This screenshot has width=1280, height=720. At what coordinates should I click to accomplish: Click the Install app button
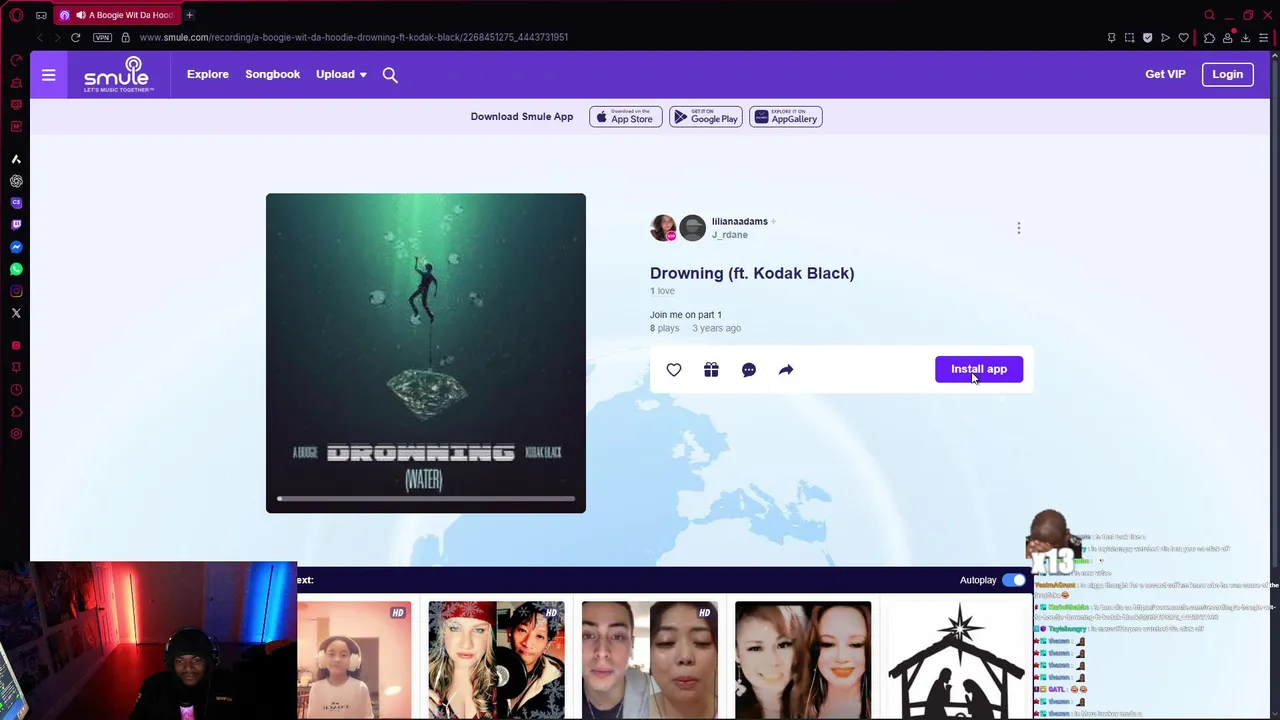coord(979,369)
